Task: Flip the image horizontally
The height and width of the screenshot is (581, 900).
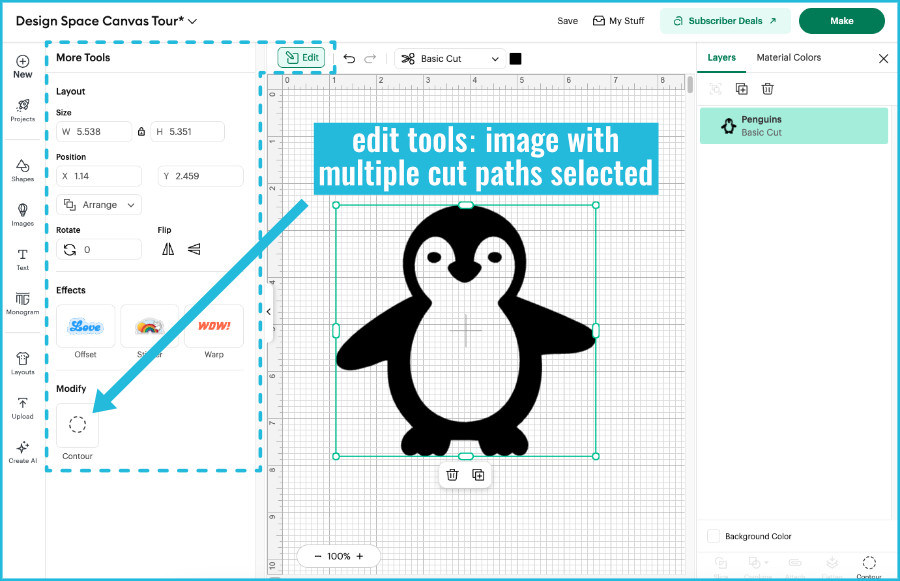Action: [168, 249]
